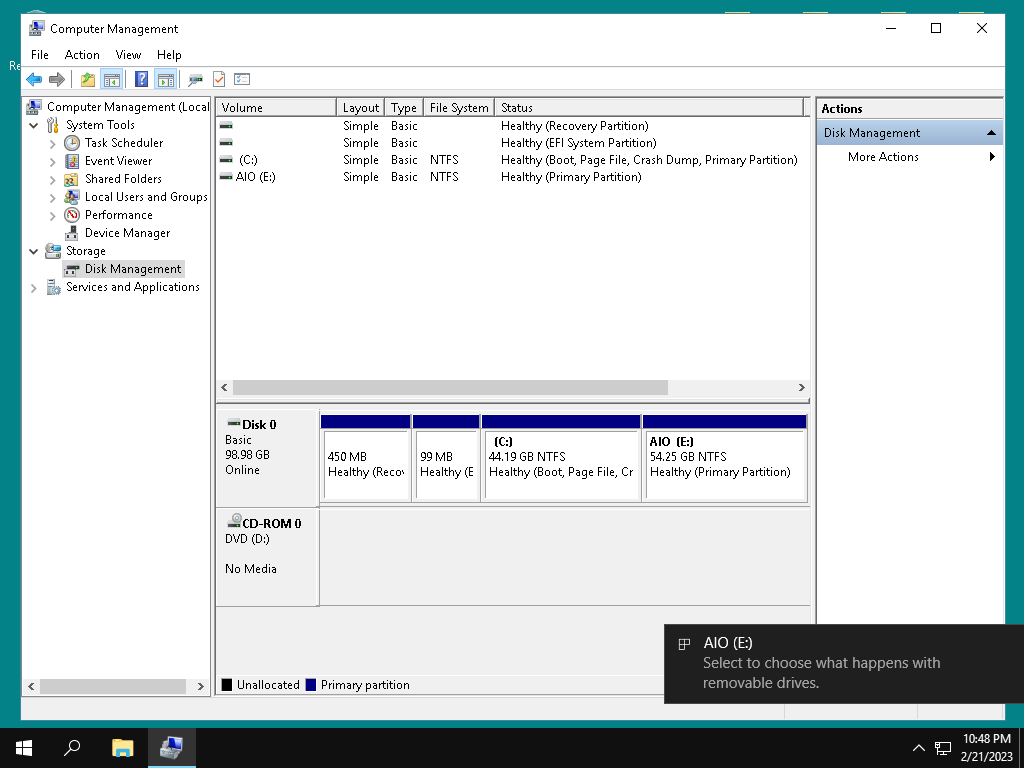Expand the Task Scheduler node
The width and height of the screenshot is (1024, 768).
point(53,144)
